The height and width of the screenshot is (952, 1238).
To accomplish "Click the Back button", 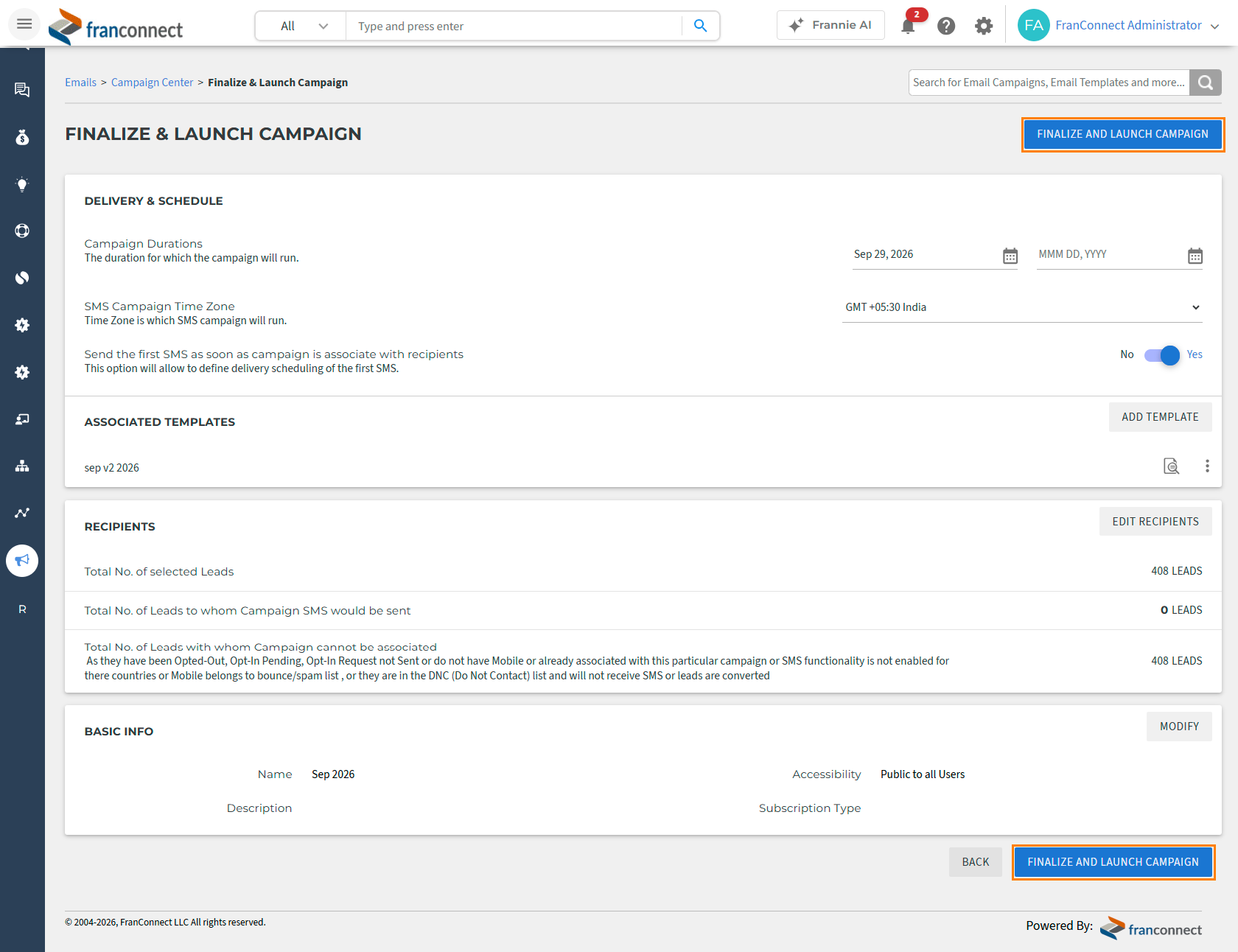I will pos(975,862).
